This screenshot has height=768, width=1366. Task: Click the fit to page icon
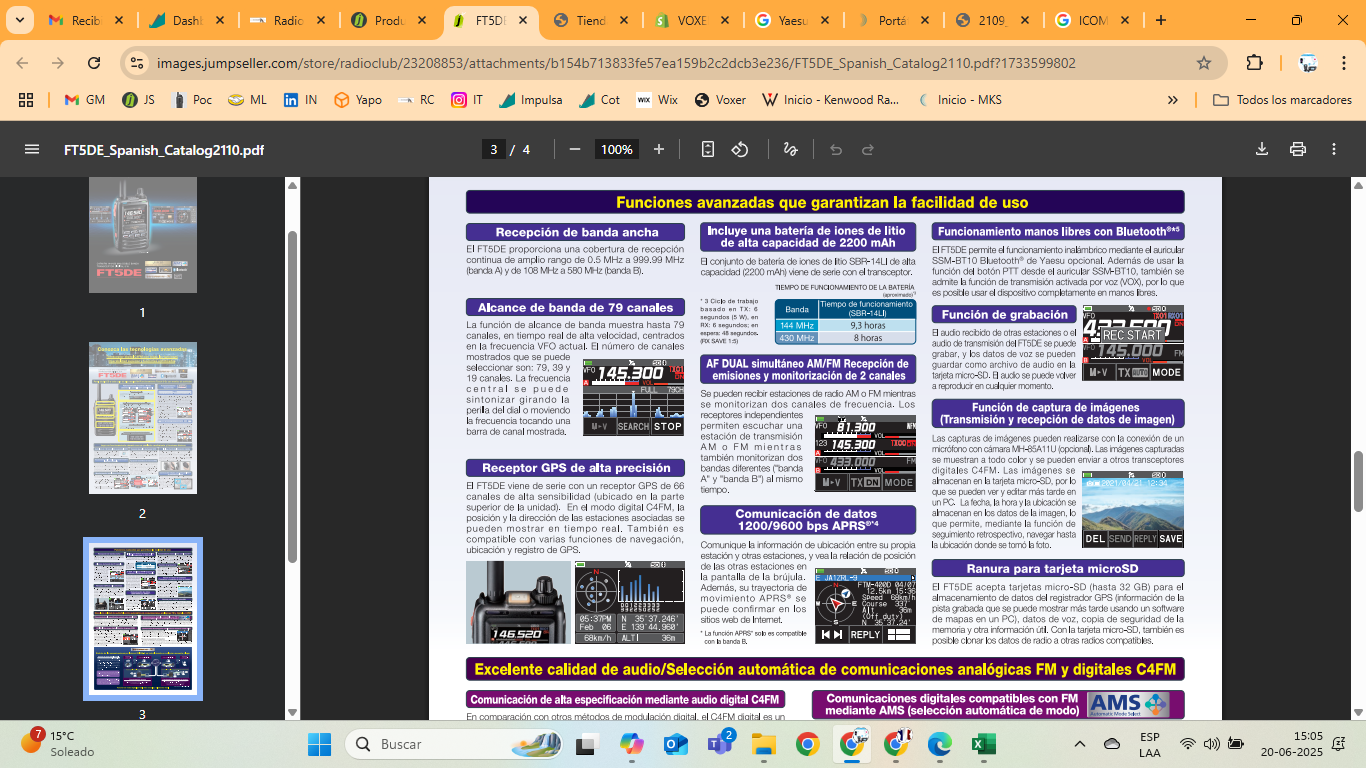click(708, 149)
